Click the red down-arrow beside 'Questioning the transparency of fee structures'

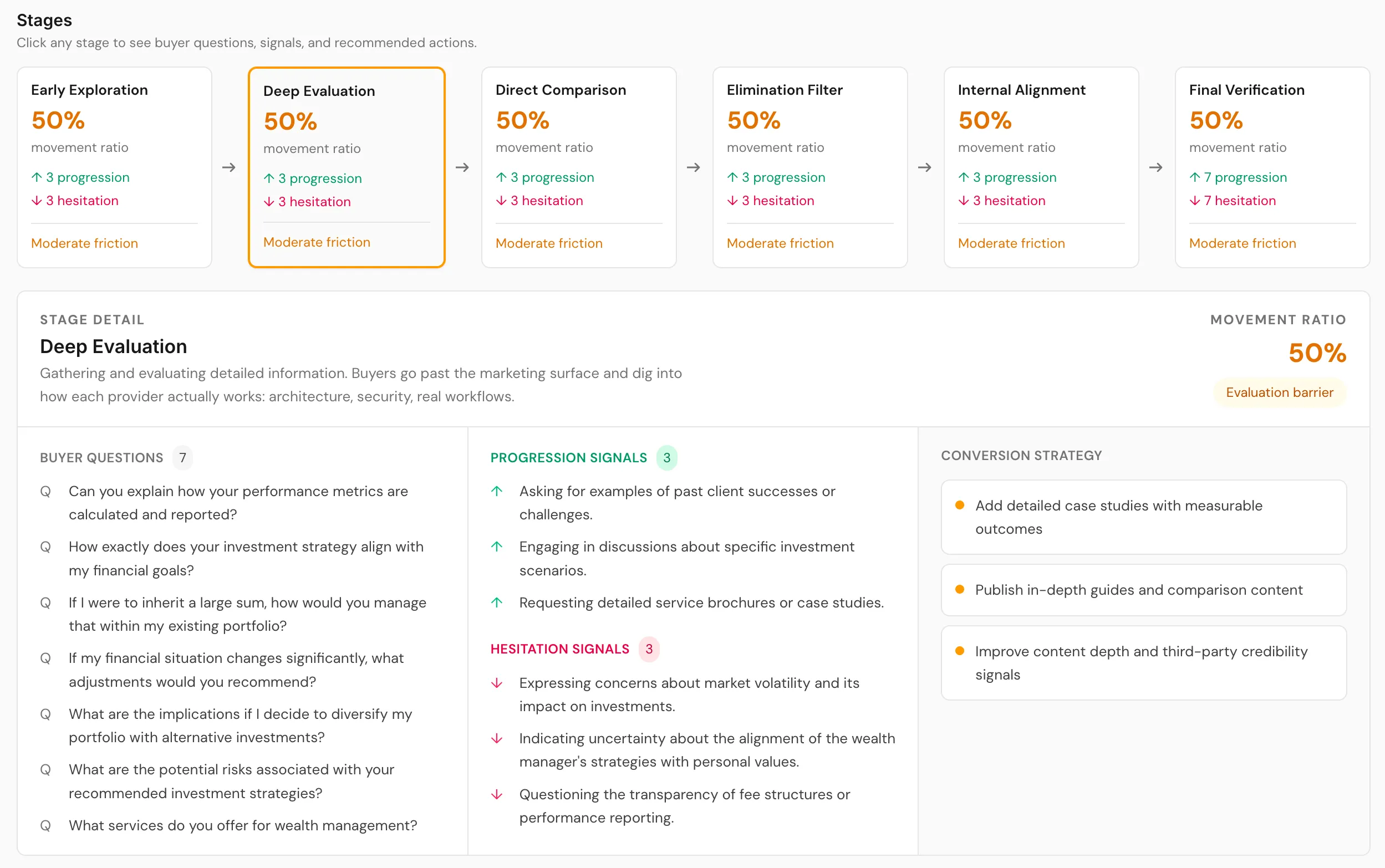(497, 794)
